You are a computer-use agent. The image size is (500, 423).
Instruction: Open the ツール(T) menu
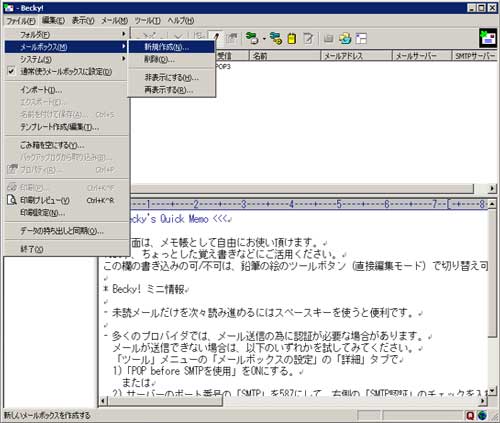click(x=147, y=21)
